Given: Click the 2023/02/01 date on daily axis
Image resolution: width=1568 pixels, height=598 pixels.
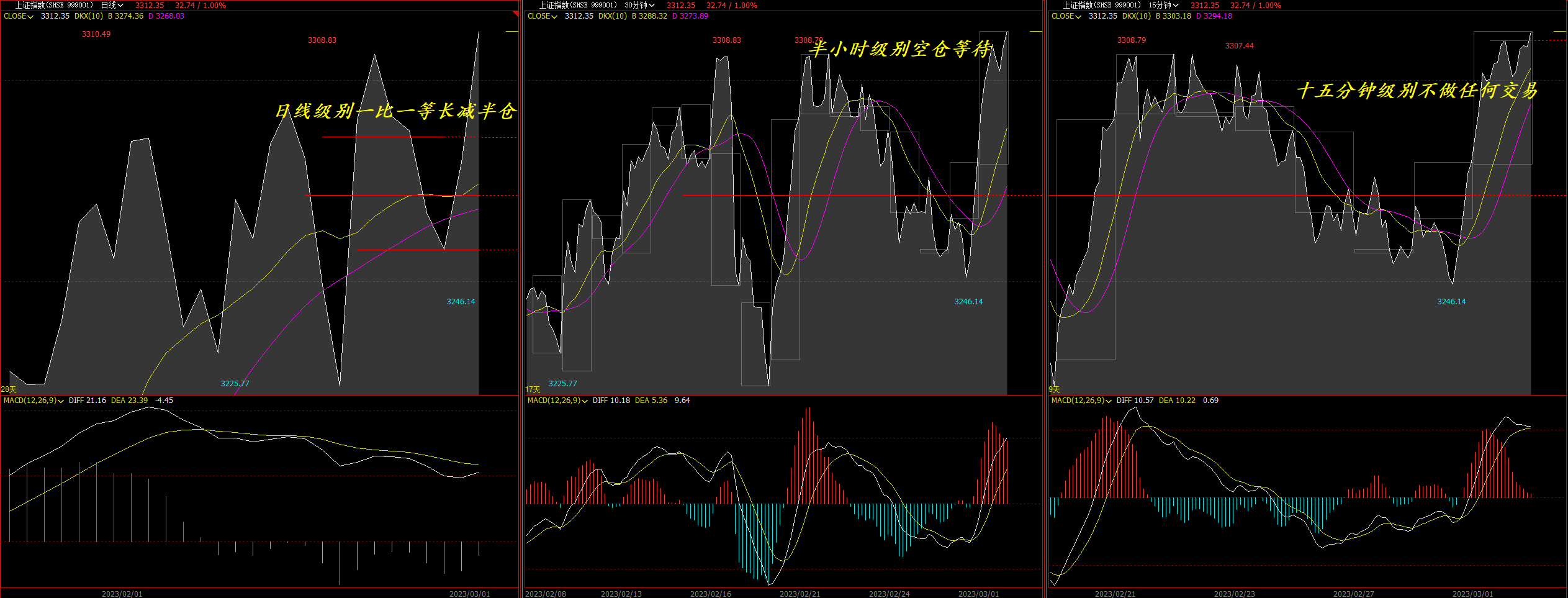Looking at the screenshot, I should tap(122, 594).
